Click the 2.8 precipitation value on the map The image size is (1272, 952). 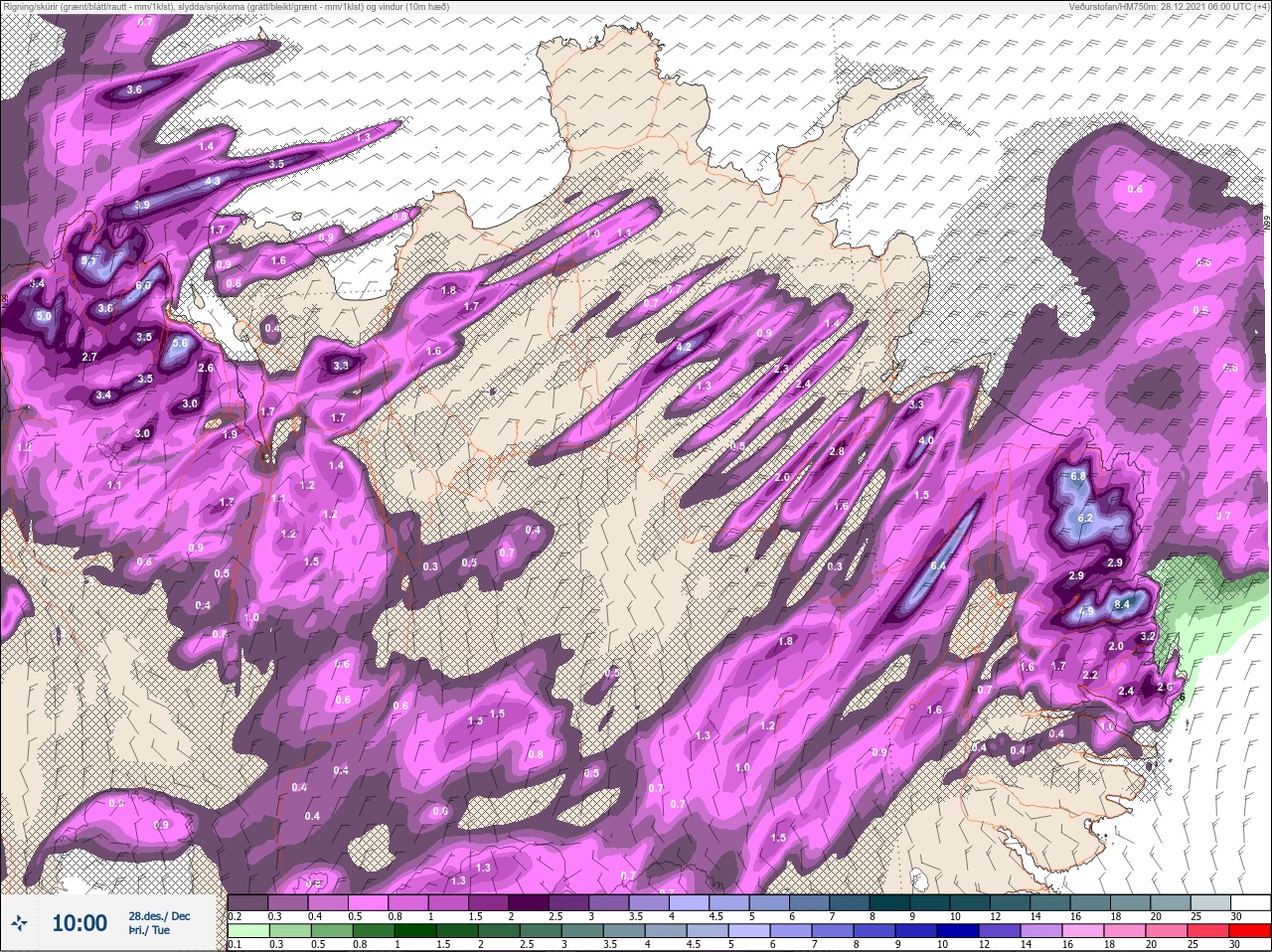[837, 451]
